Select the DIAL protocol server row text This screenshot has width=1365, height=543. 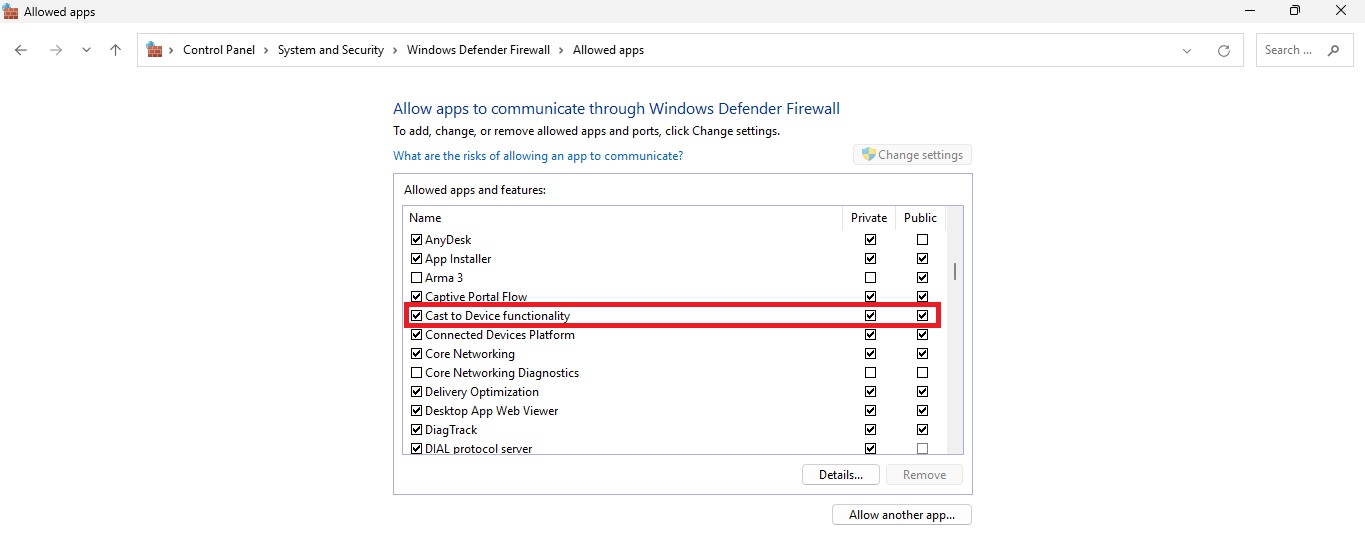coord(478,449)
